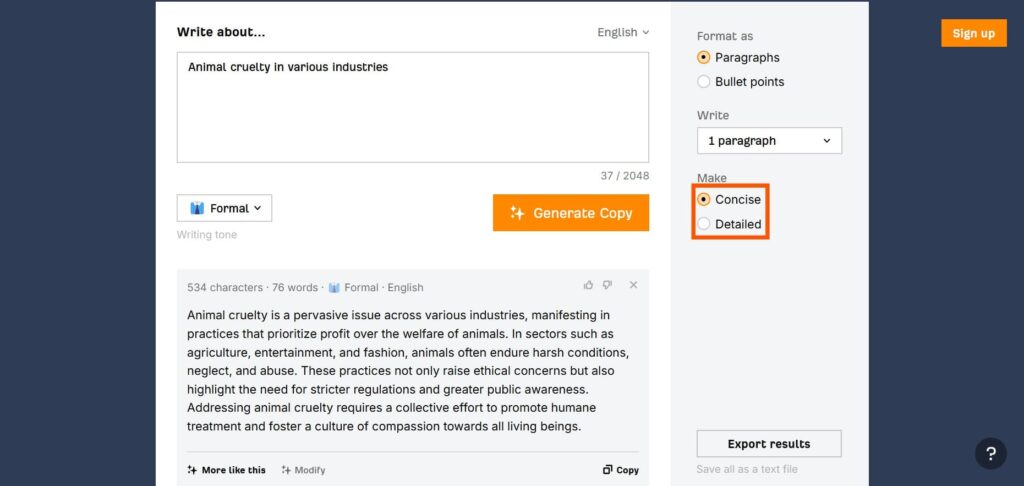
Task: Click inside the Write about text area
Action: pyautogui.click(x=413, y=108)
